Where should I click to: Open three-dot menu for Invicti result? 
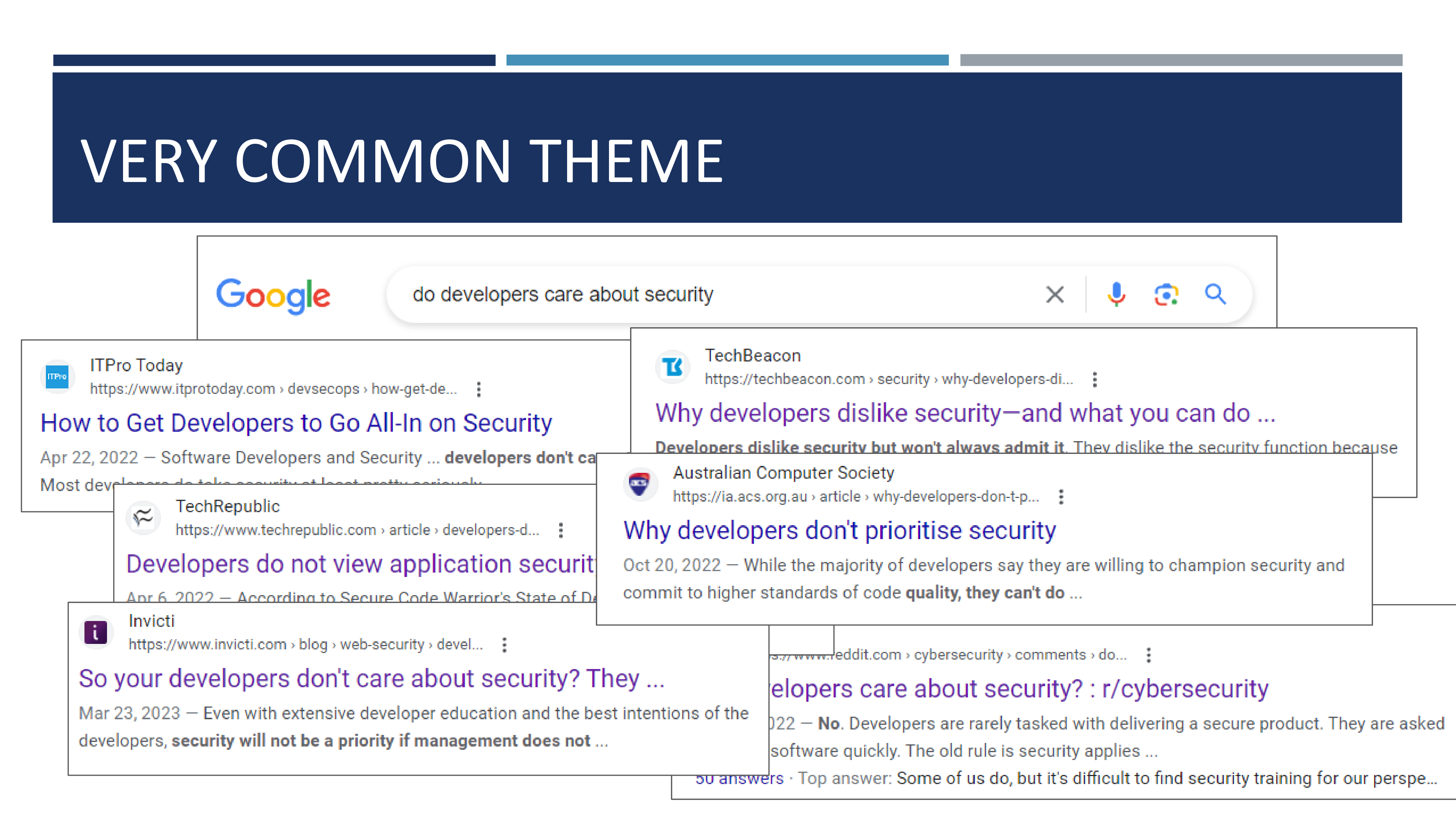[x=504, y=645]
